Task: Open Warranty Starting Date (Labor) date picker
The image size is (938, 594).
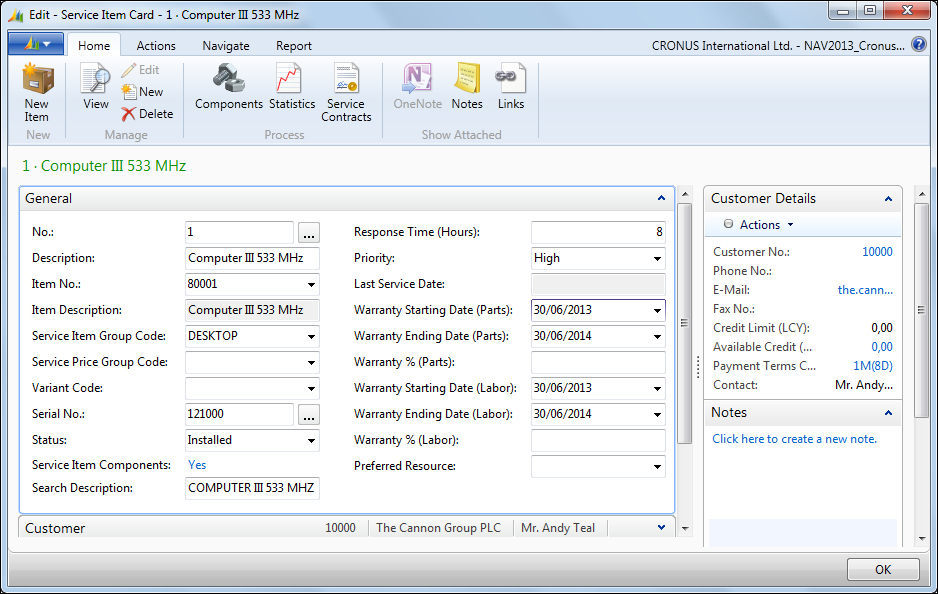Action: pyautogui.click(x=657, y=389)
